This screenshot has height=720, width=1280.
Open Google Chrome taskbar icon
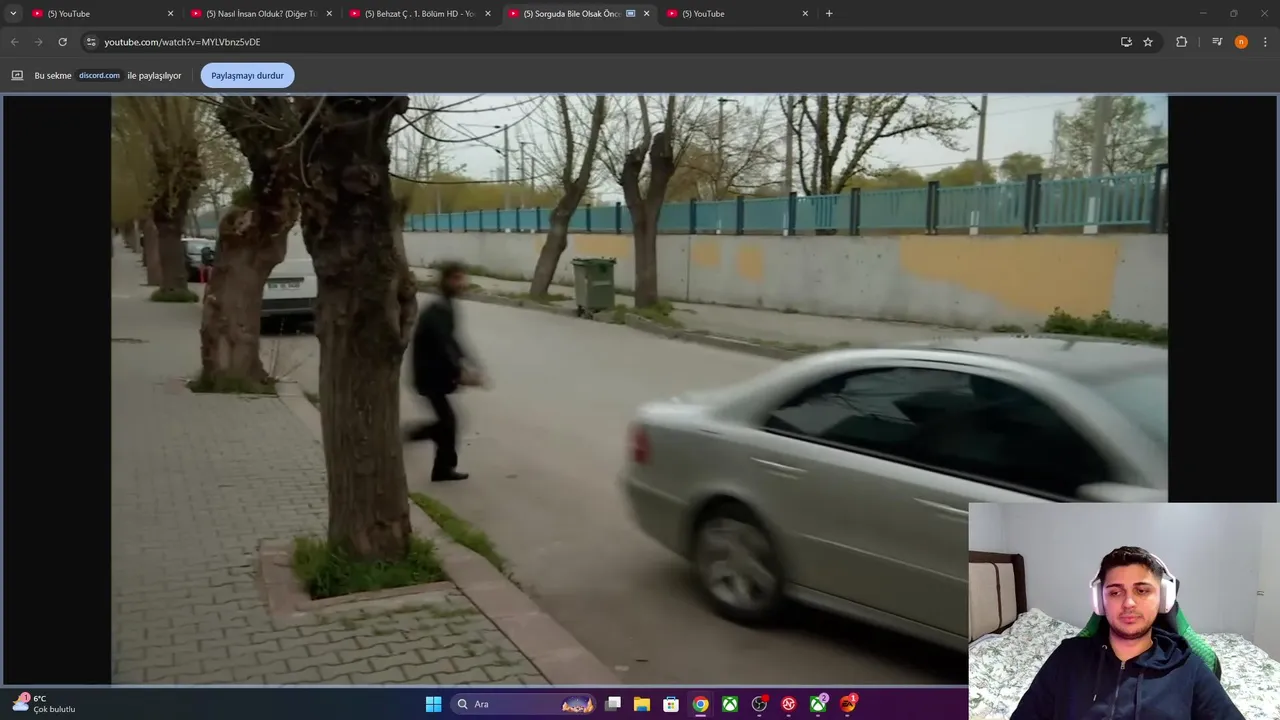click(x=701, y=704)
